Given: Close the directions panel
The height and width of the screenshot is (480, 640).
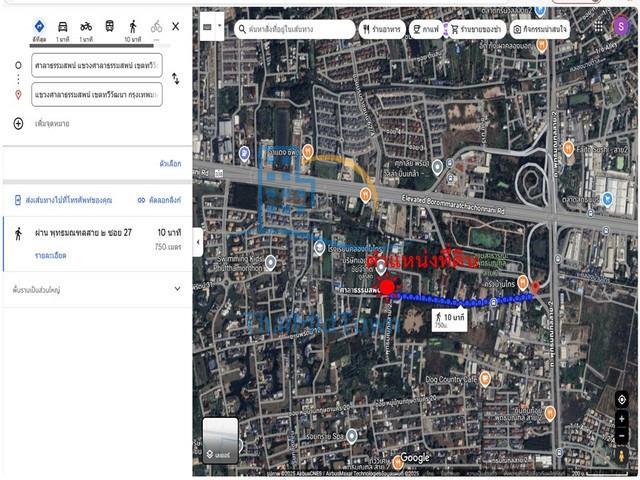Looking at the screenshot, I should click(x=176, y=27).
